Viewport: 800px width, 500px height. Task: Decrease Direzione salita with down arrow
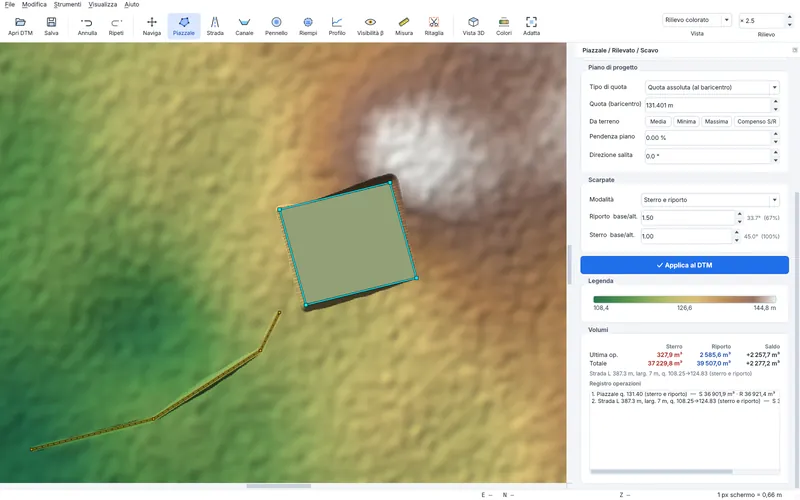click(776, 160)
